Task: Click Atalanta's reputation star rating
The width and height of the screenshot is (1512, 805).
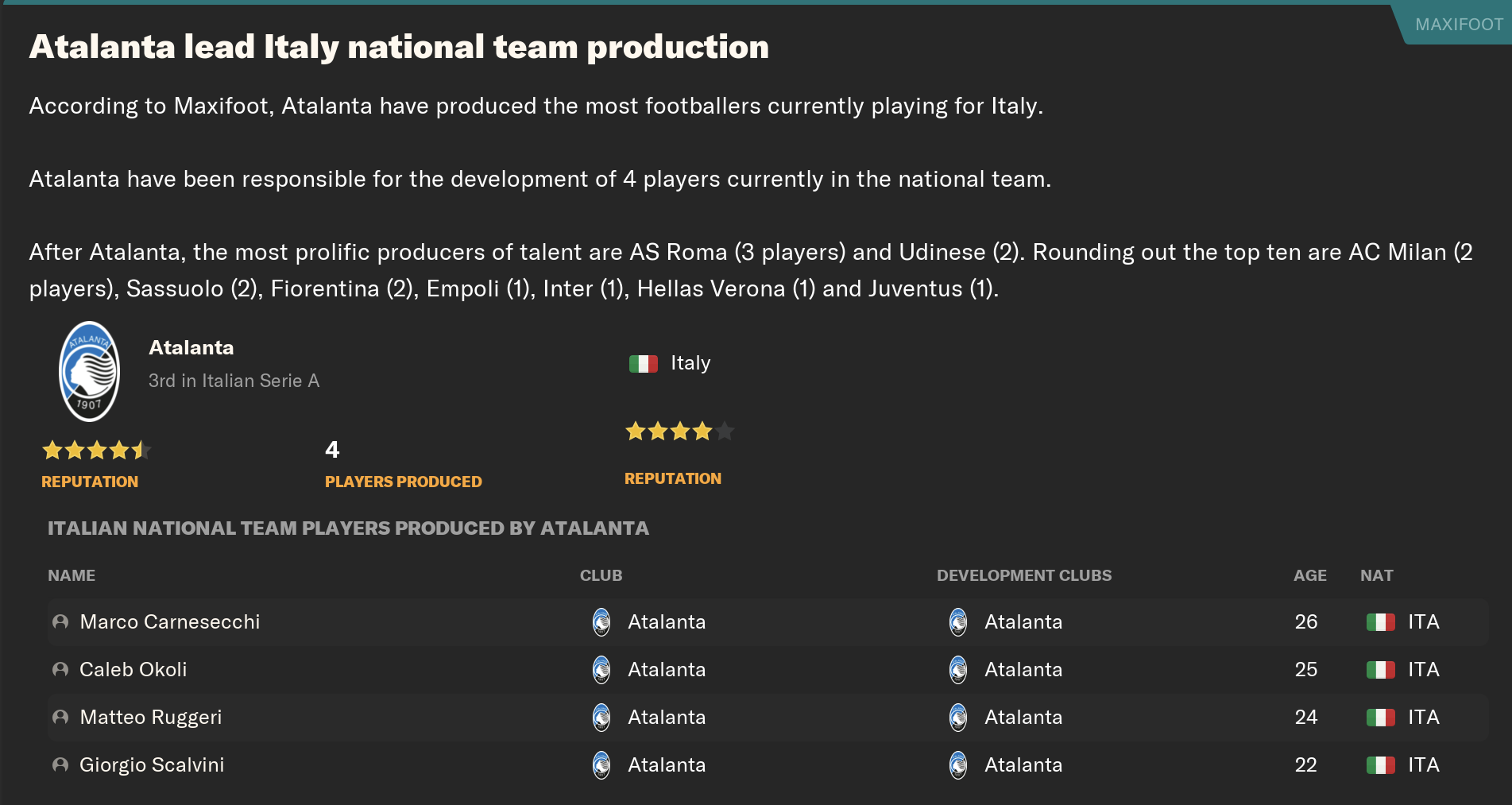Action: 96,451
